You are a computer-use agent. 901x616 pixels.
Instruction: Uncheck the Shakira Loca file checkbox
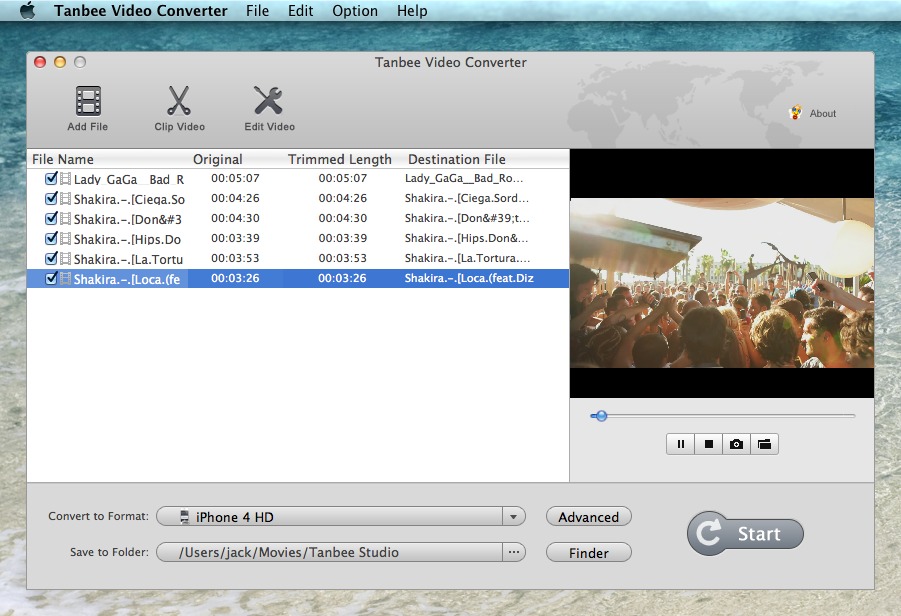pyautogui.click(x=51, y=278)
